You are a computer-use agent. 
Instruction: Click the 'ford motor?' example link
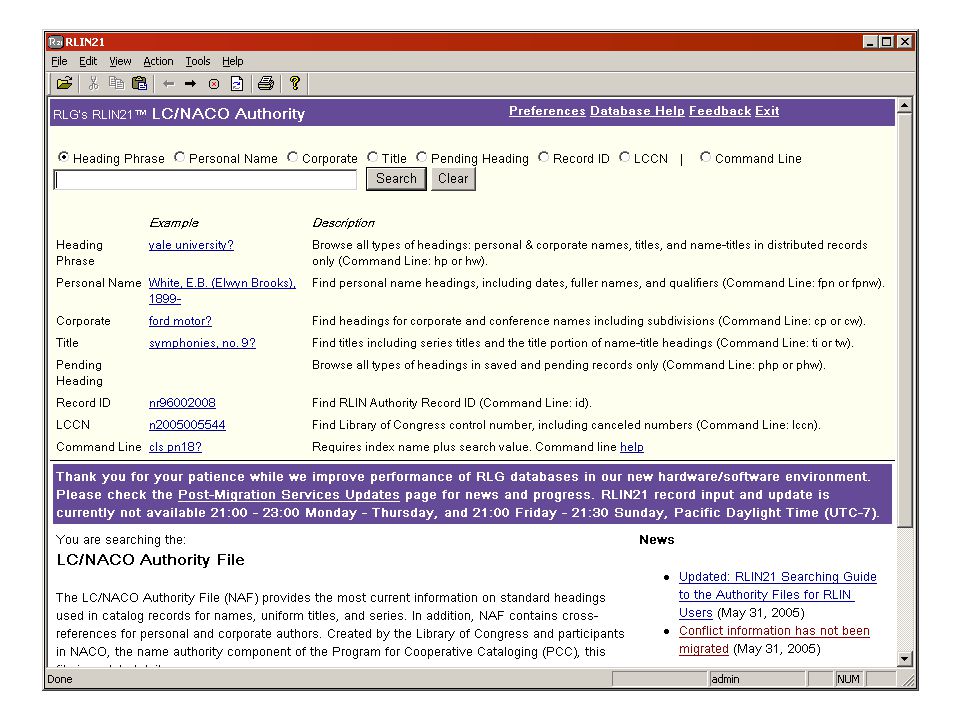click(180, 321)
